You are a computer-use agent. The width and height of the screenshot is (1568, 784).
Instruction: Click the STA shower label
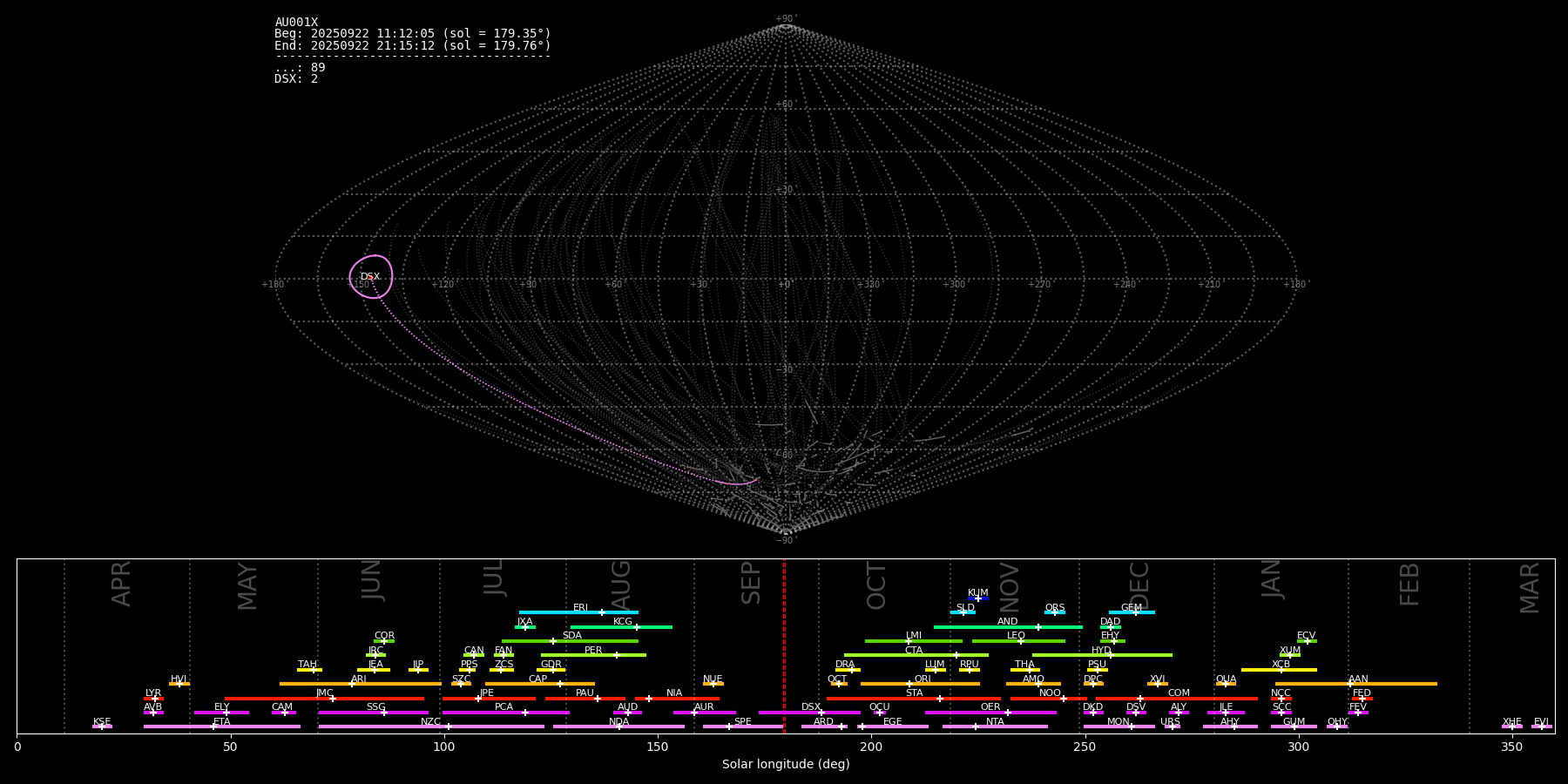pos(914,693)
